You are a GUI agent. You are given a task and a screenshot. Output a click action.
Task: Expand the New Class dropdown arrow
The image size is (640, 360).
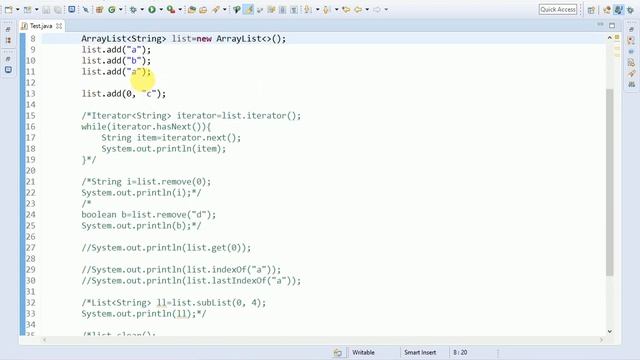(121, 9)
